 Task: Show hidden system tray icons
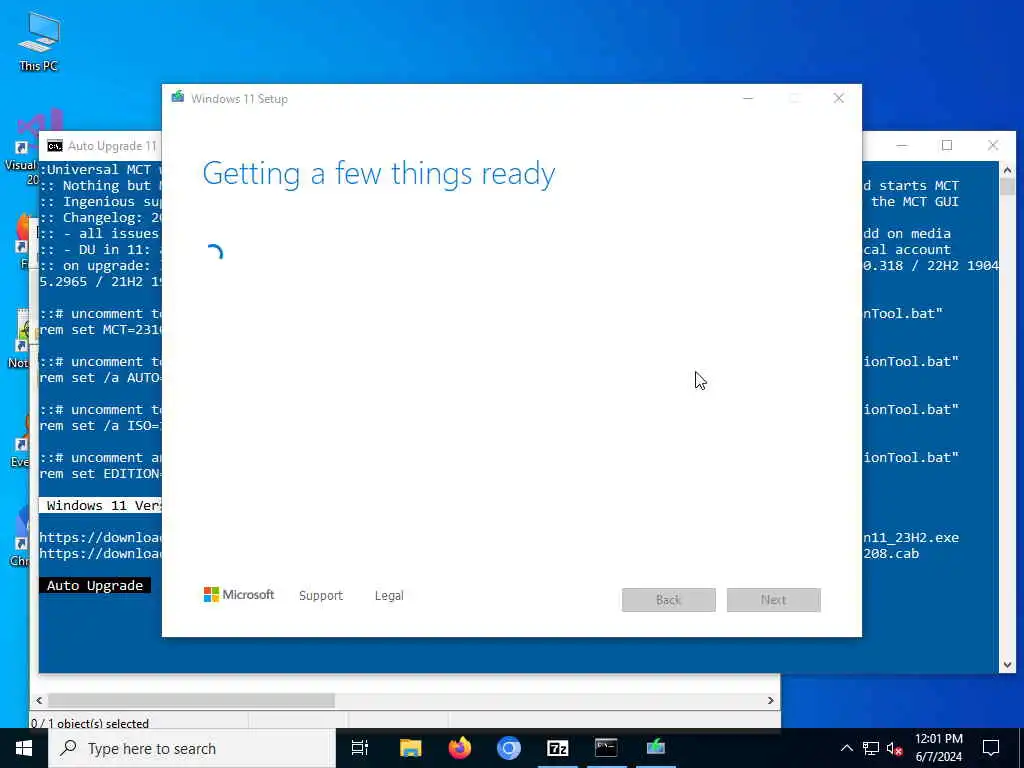pyautogui.click(x=846, y=748)
